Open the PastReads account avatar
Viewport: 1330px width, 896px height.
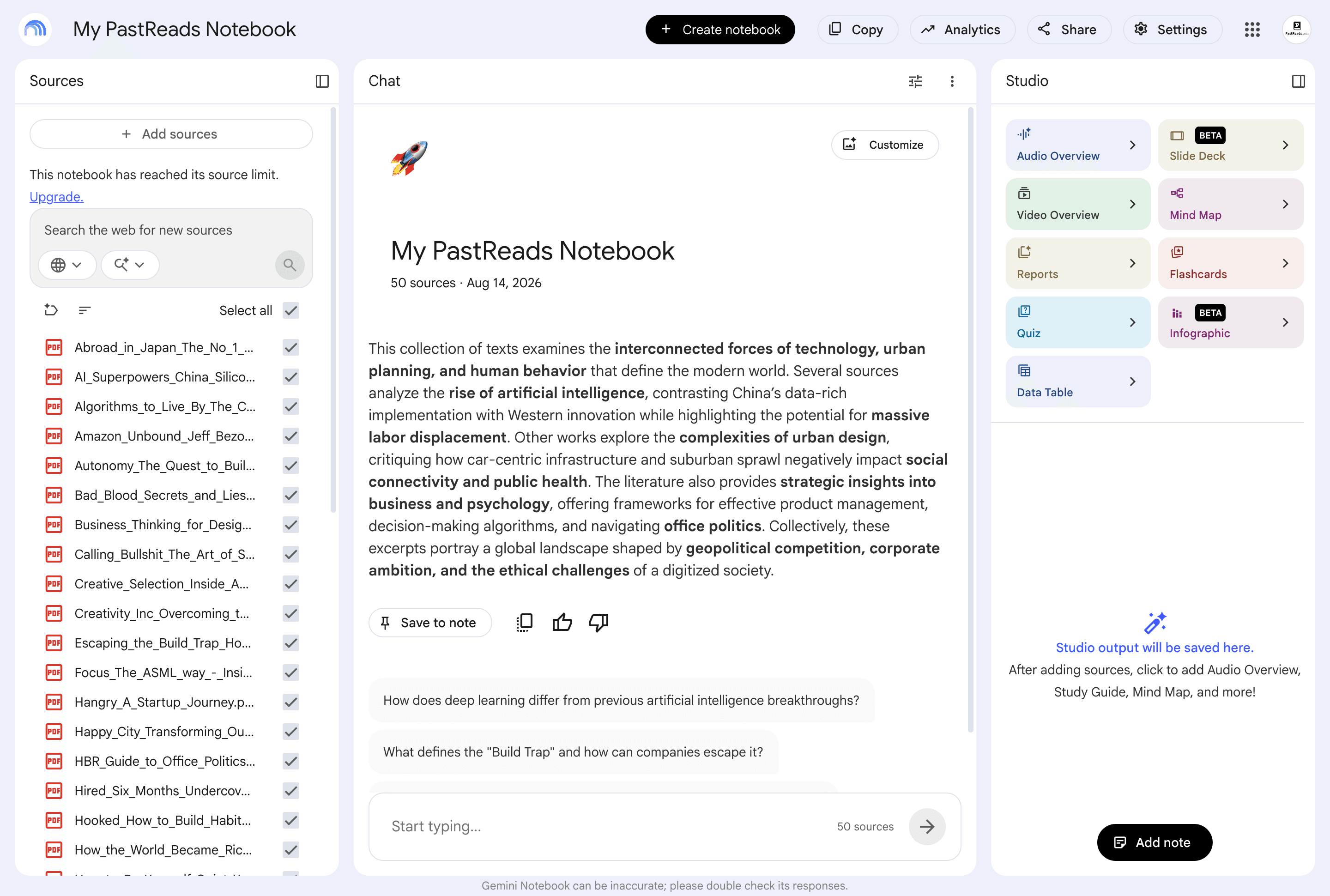click(1296, 29)
